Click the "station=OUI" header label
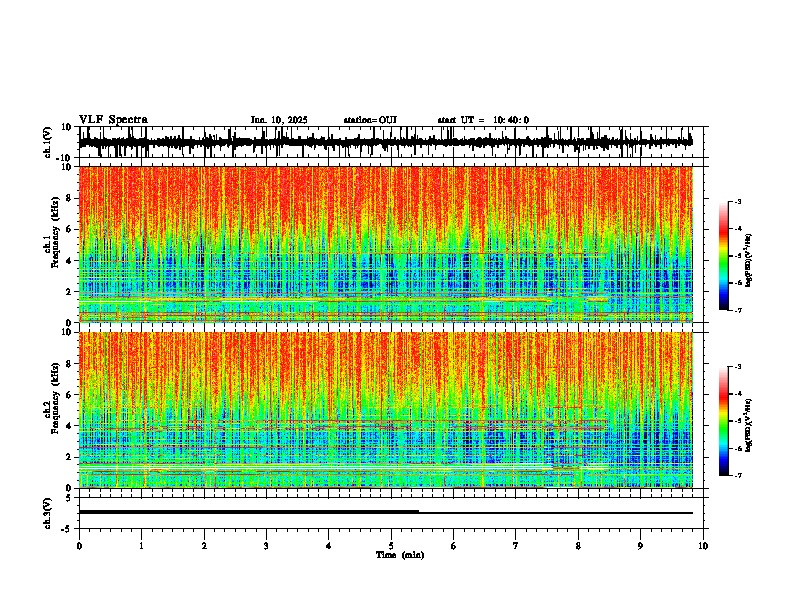Viewport: 792px width, 612px height. point(370,120)
